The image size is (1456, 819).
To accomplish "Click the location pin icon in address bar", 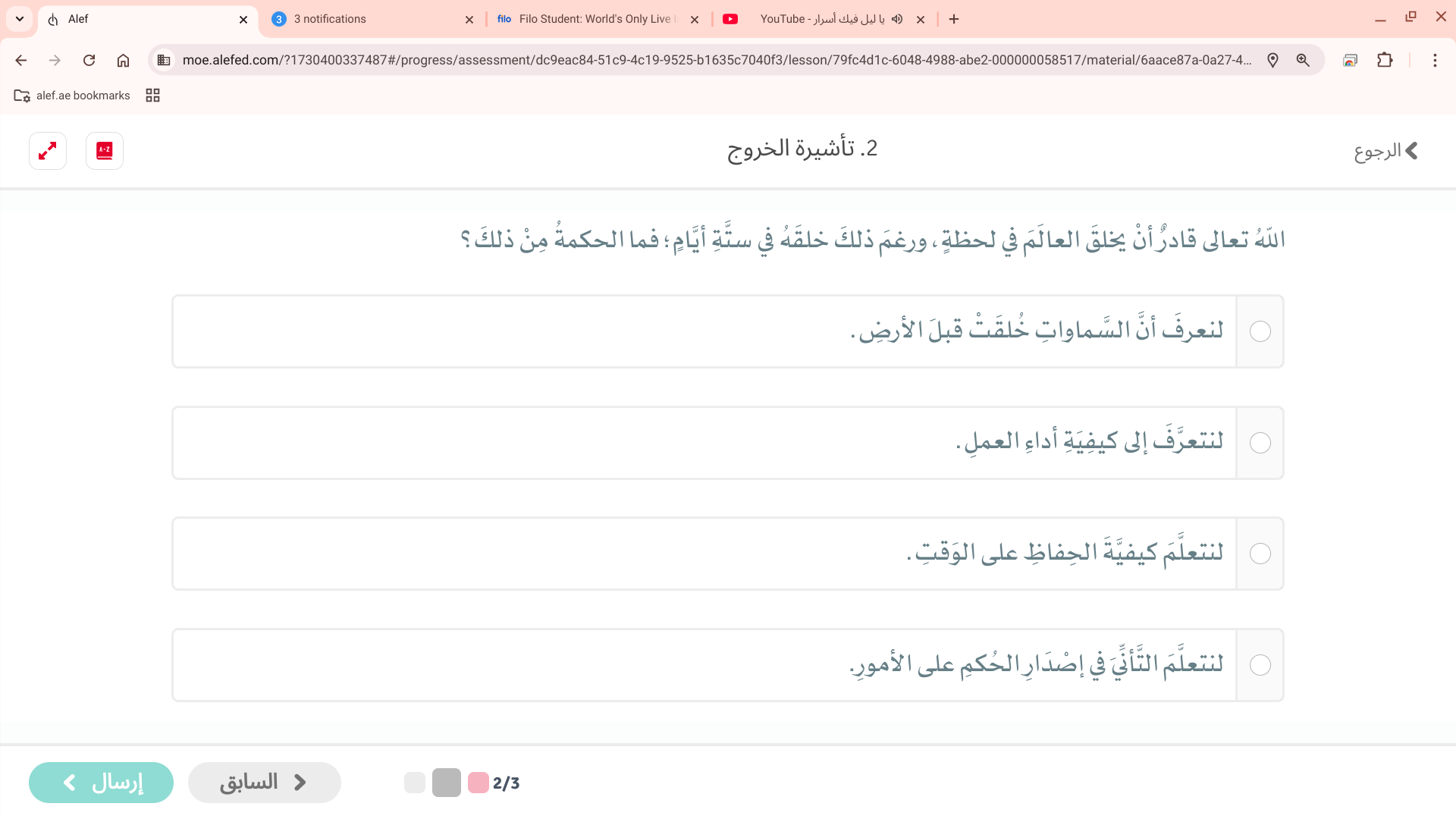I will tap(1272, 61).
